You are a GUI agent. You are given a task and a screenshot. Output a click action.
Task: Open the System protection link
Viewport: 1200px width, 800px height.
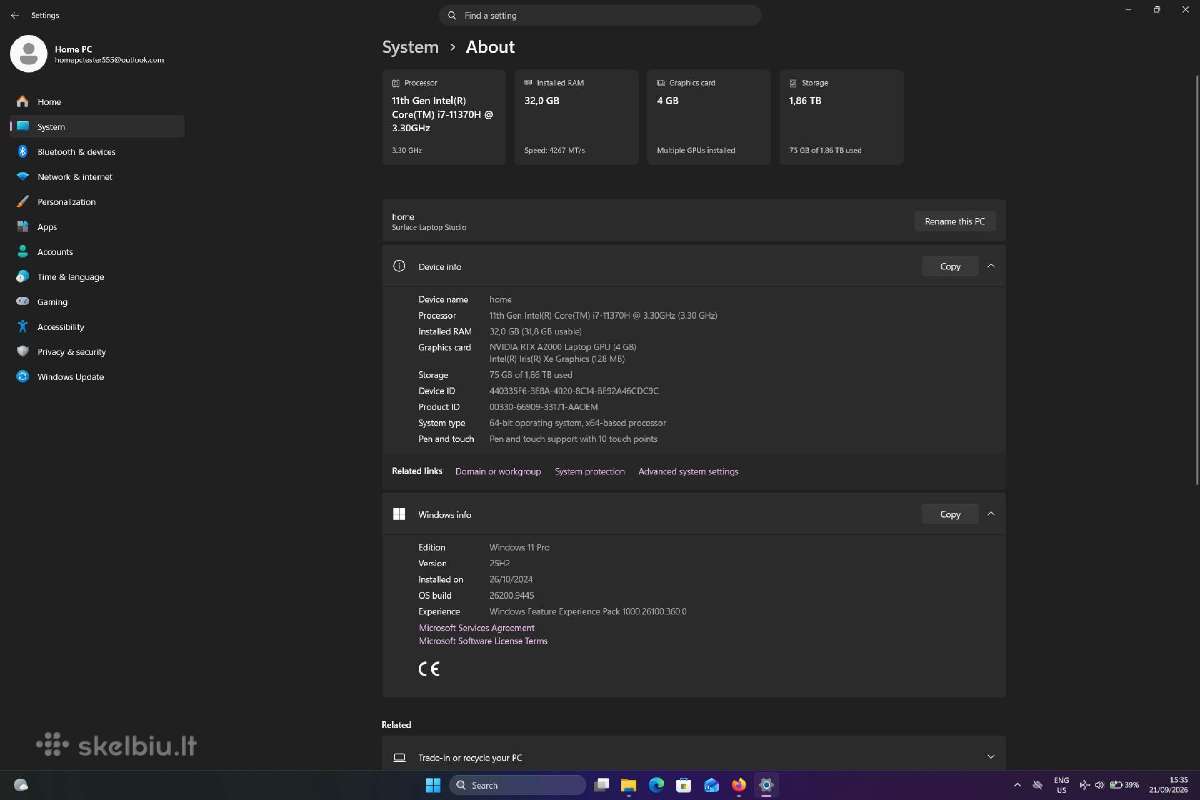[590, 471]
